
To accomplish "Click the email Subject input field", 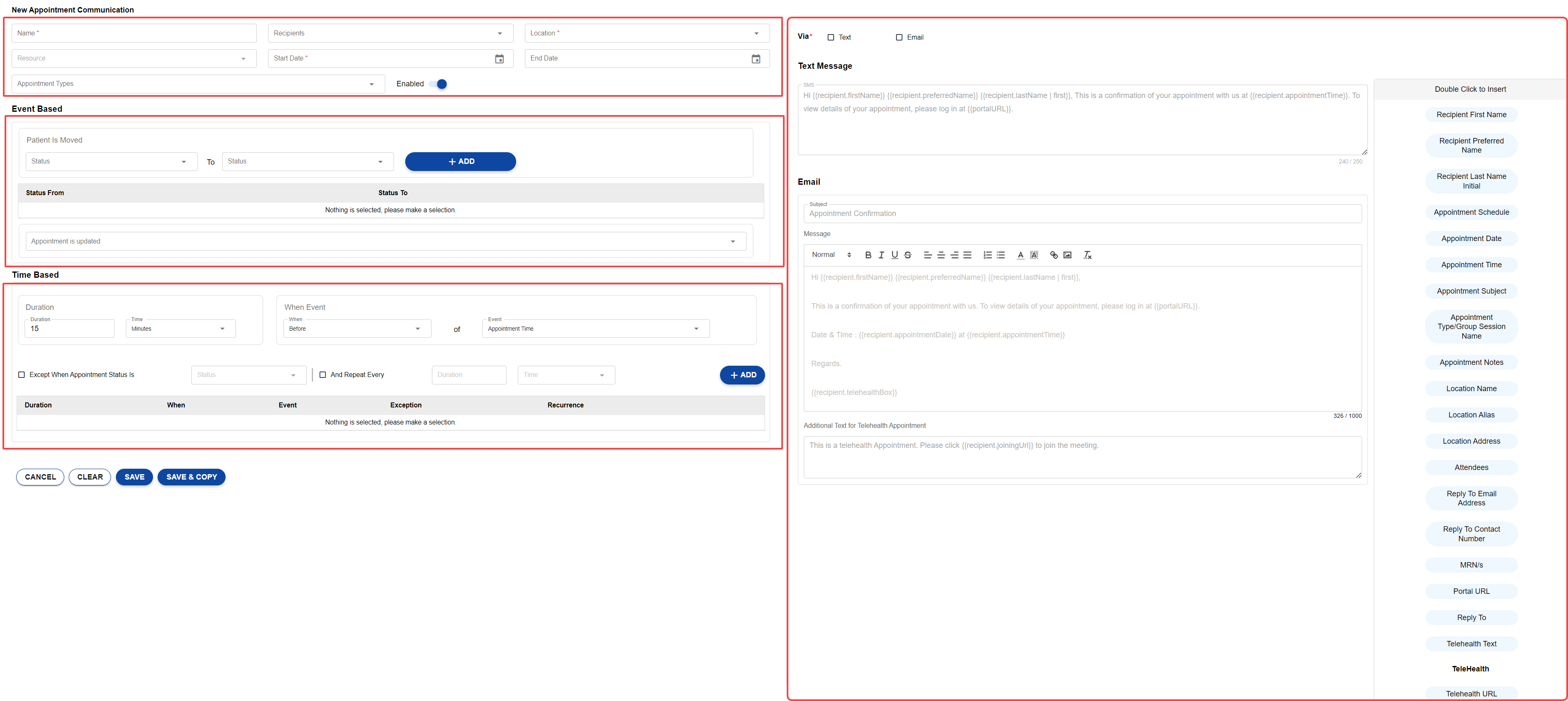I will (1081, 214).
